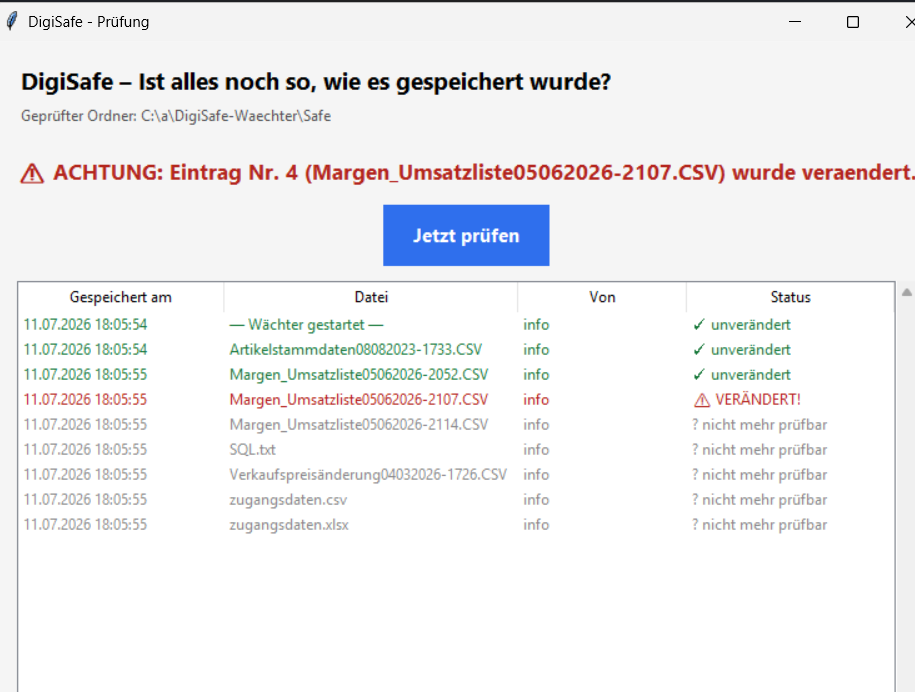This screenshot has width=915, height=692.
Task: Click the red timestamp 11.07.2026 18:05:55
Action: coord(85,400)
